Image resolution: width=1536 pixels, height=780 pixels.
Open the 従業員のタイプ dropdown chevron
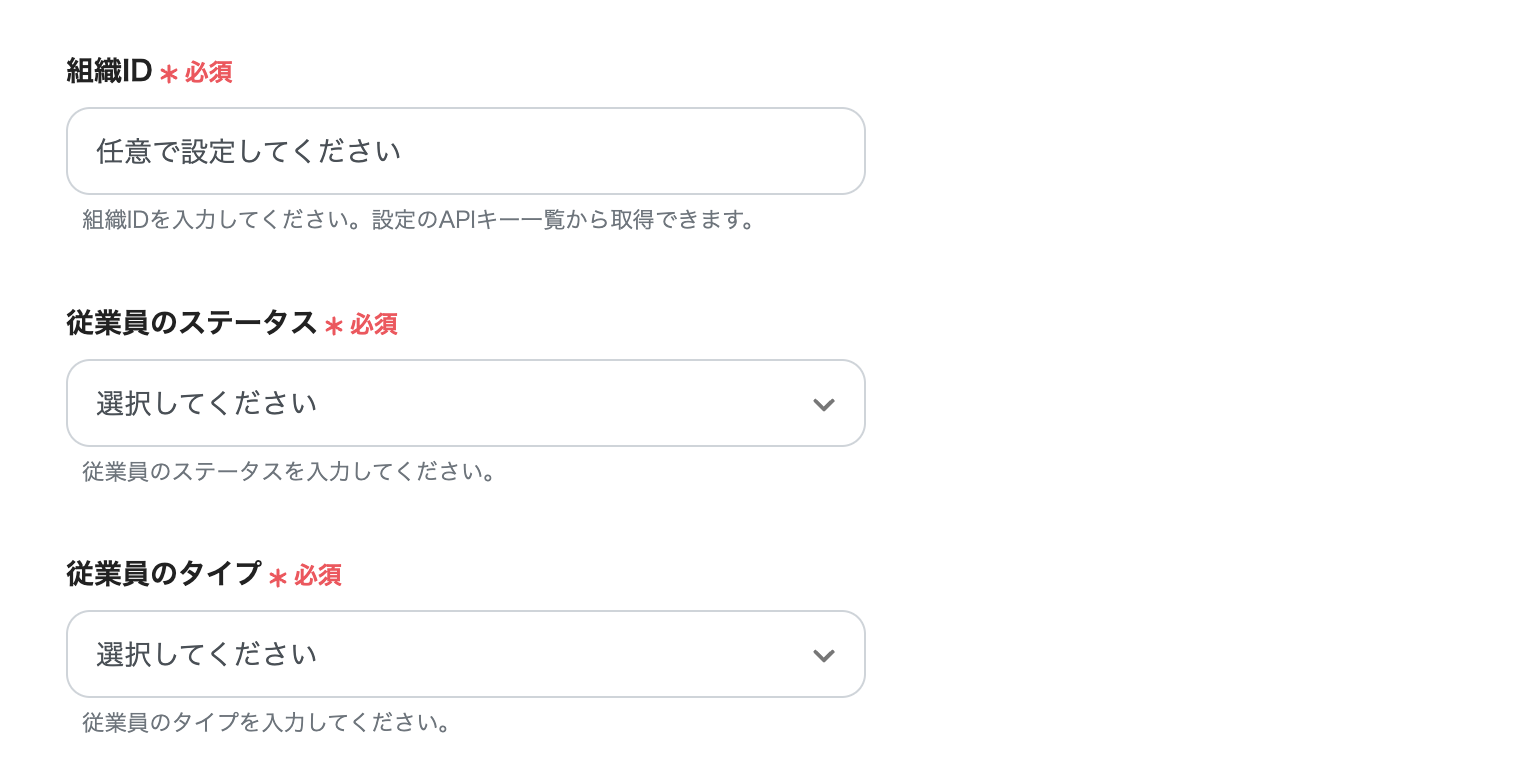pos(823,654)
